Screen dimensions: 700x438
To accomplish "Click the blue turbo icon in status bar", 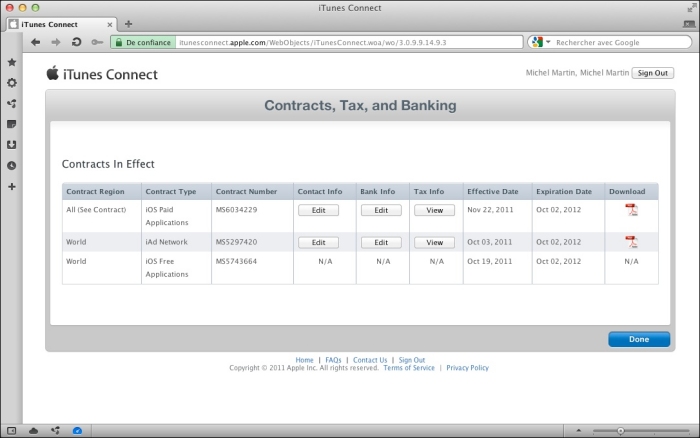I will click(77, 431).
